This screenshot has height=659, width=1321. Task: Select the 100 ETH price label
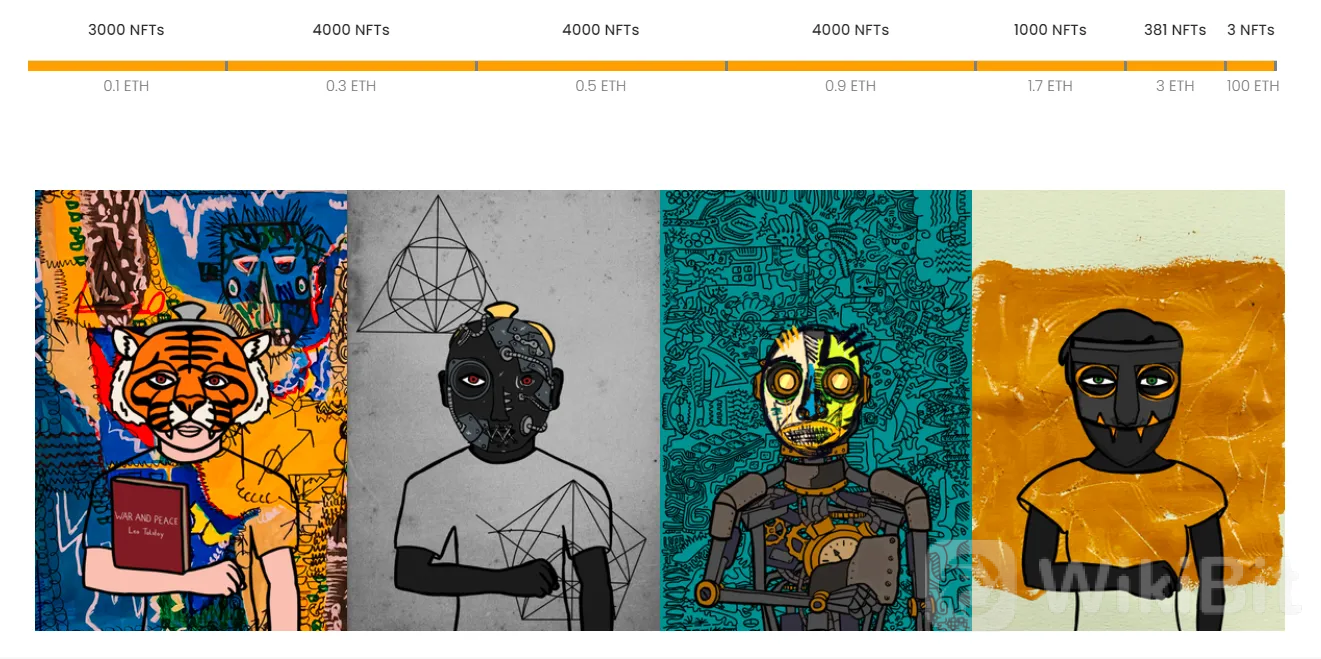[x=1253, y=86]
